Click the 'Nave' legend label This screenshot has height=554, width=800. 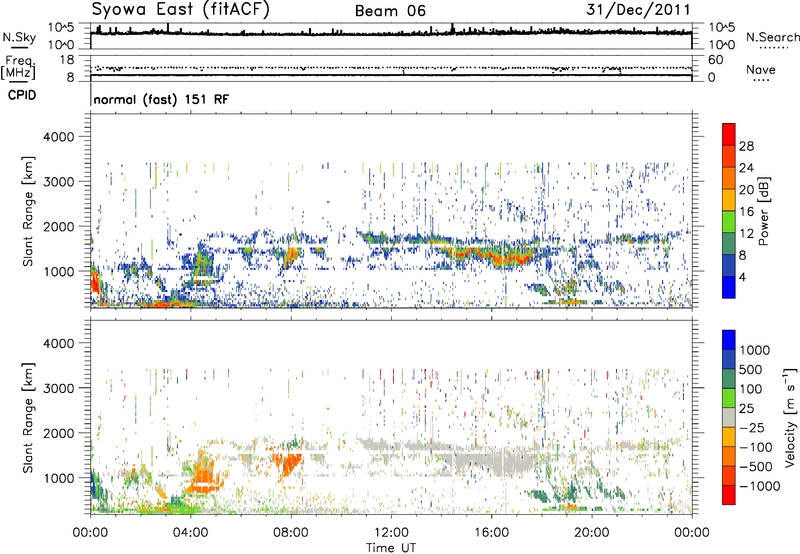tap(761, 70)
